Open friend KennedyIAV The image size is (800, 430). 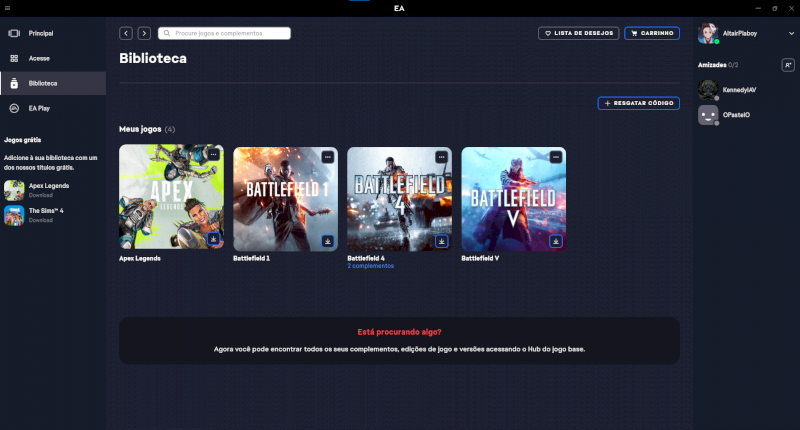coord(739,90)
